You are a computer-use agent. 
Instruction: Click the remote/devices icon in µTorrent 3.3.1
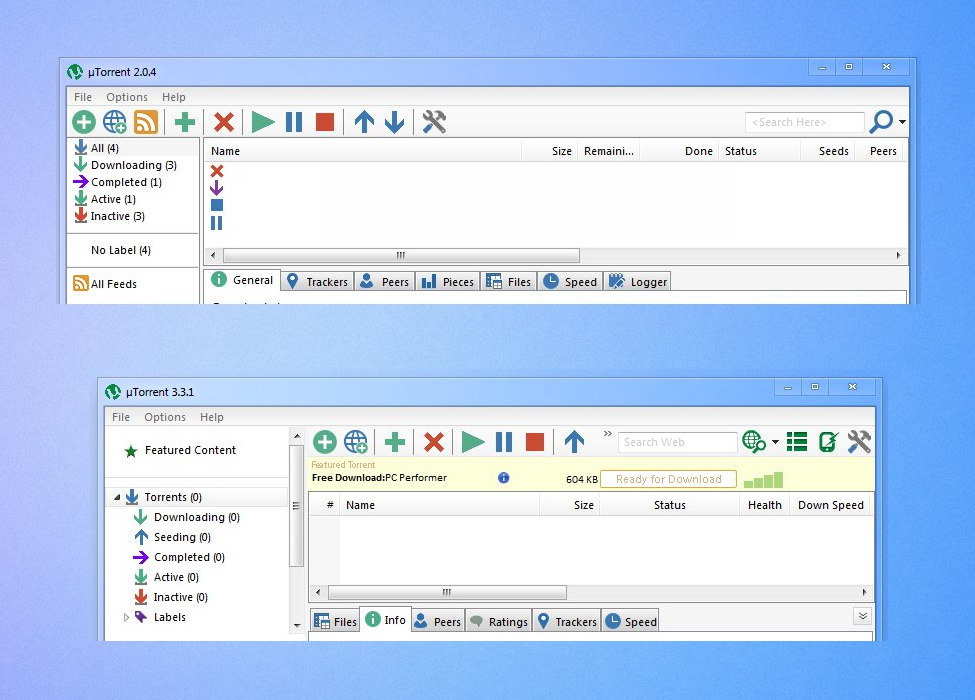point(828,442)
